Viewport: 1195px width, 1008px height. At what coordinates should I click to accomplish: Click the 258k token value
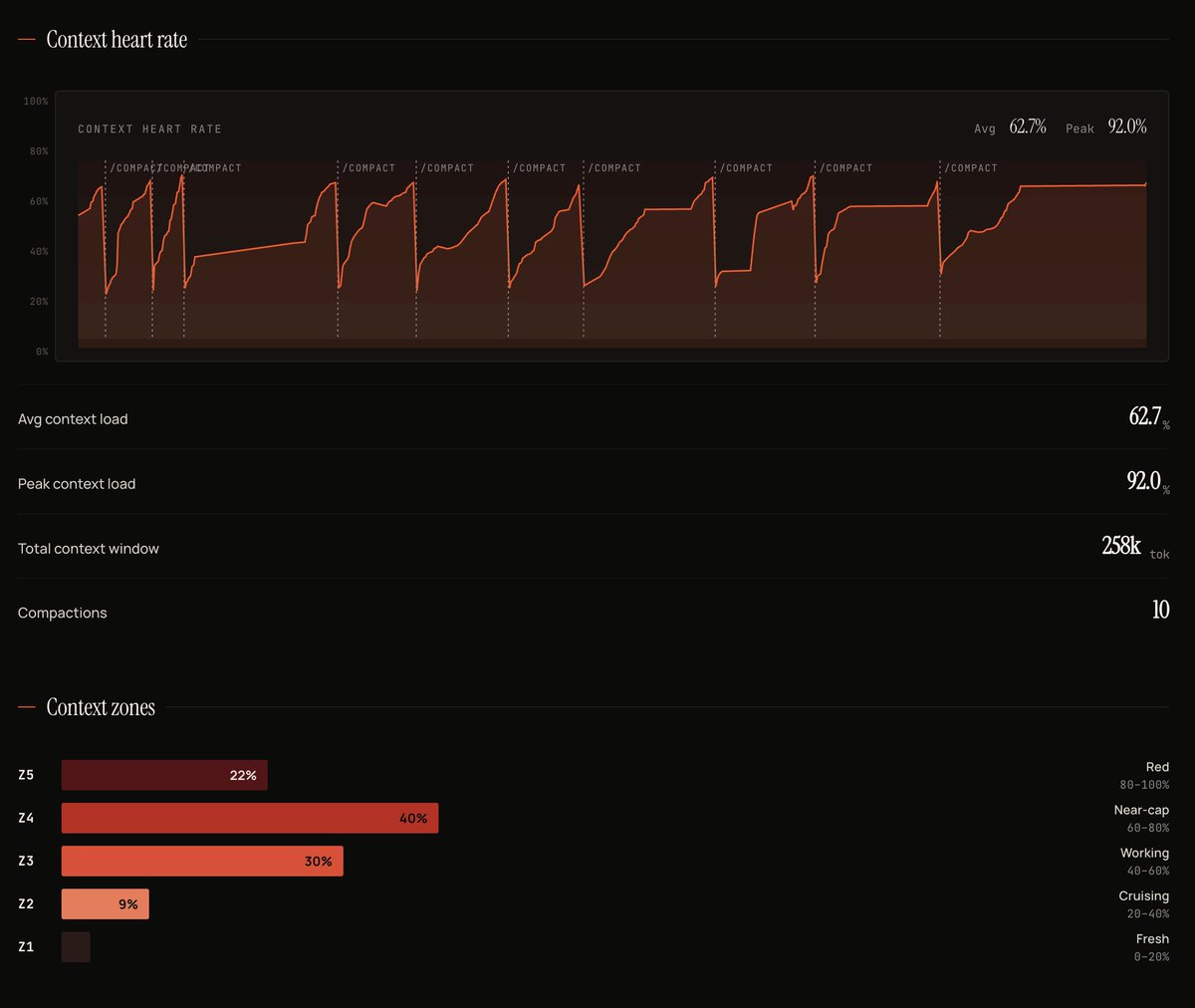1121,546
